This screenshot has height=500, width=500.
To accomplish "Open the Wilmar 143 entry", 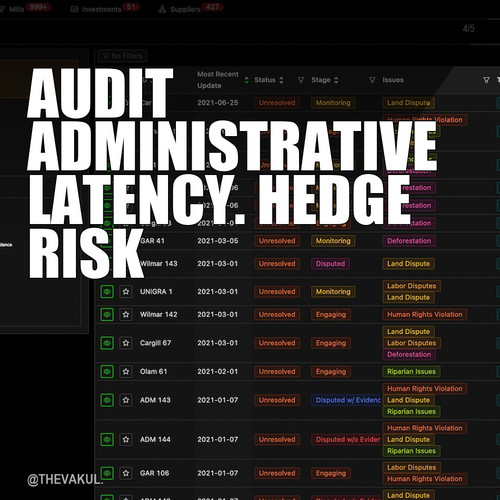I will point(159,264).
